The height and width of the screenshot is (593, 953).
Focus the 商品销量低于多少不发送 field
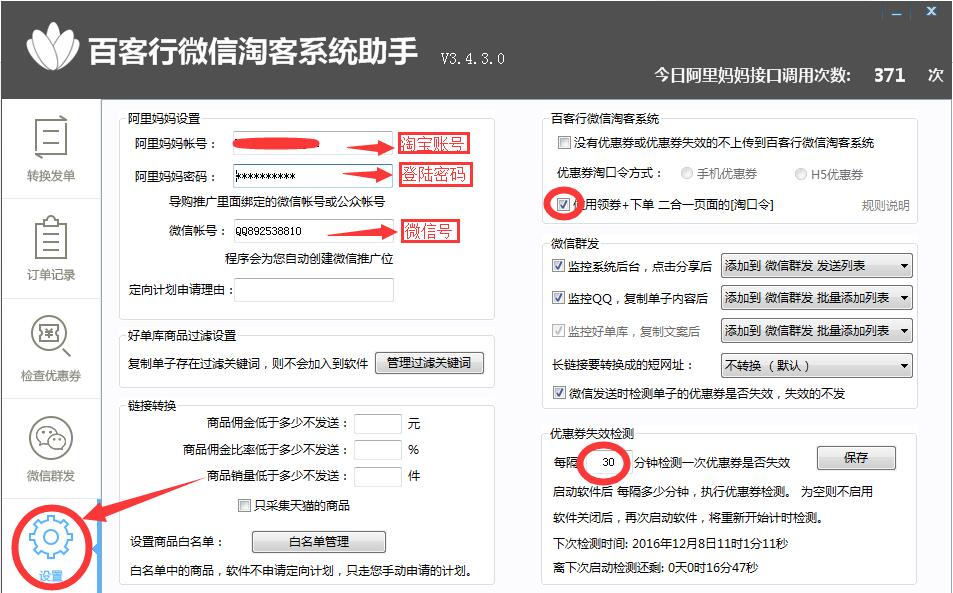377,476
